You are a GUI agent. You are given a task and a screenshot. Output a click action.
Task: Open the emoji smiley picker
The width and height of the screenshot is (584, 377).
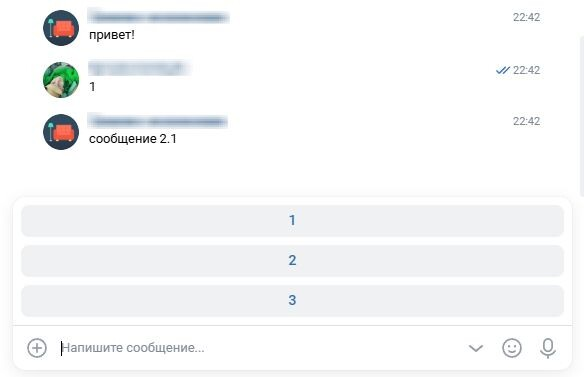tap(512, 348)
